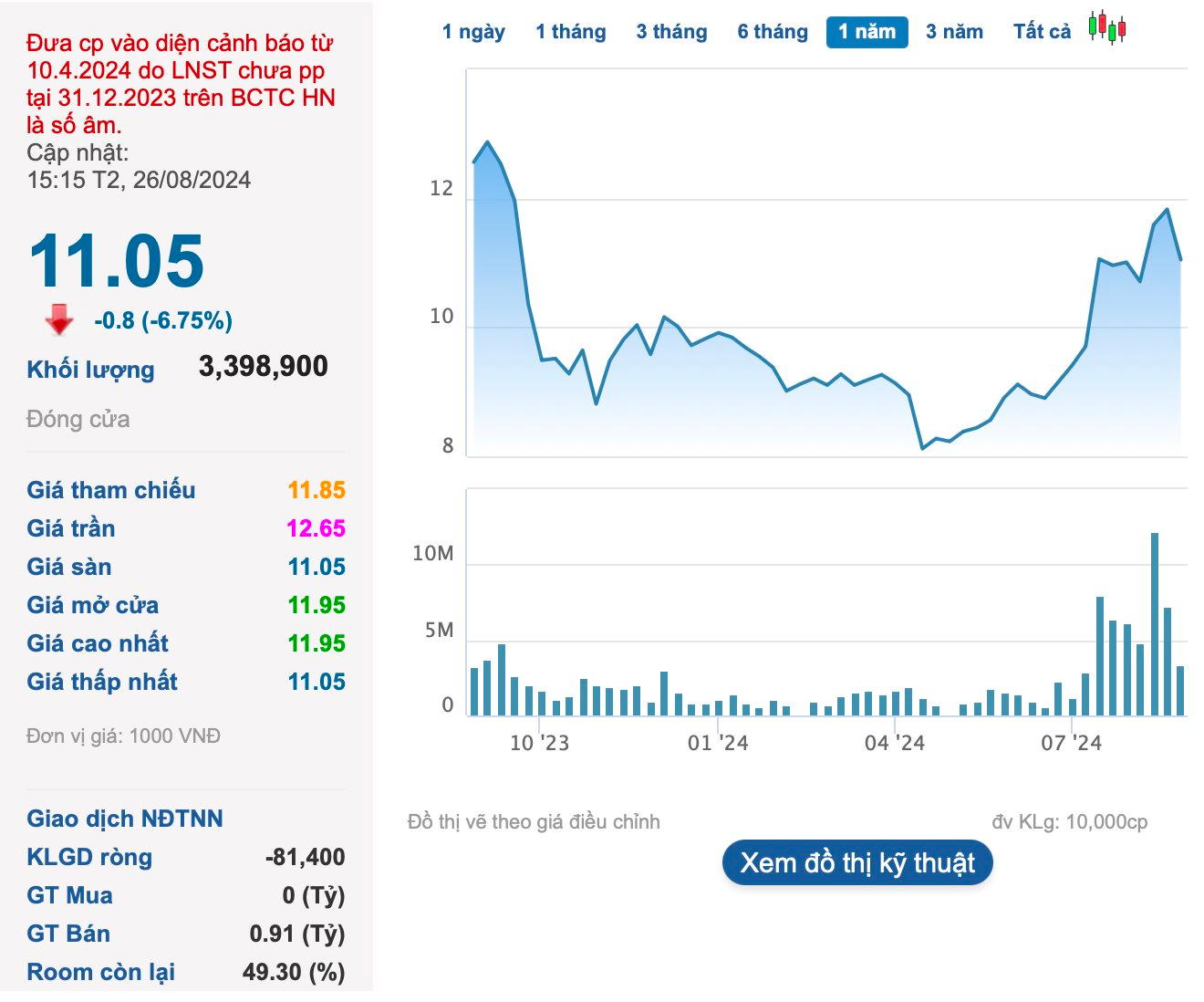1204x1002 pixels.
Task: Click the '04 '24' x-axis label
Action: tap(895, 743)
